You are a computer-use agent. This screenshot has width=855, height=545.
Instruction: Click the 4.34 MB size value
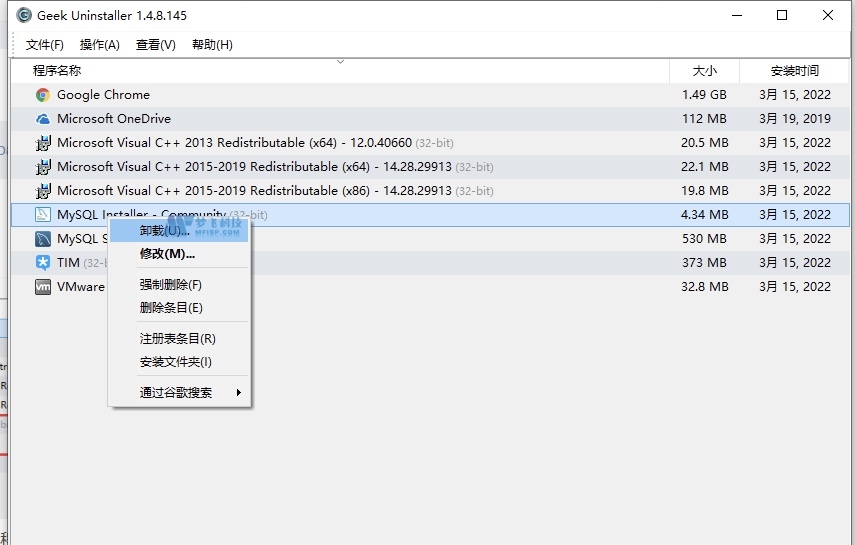(705, 215)
